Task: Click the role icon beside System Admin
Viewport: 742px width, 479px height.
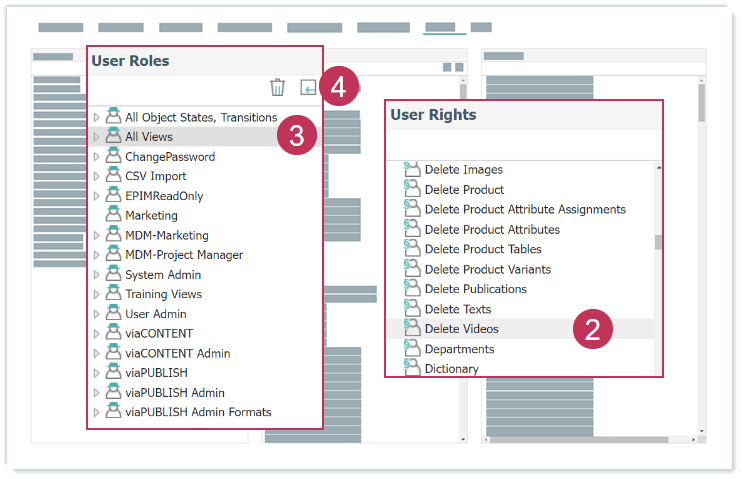Action: point(113,275)
